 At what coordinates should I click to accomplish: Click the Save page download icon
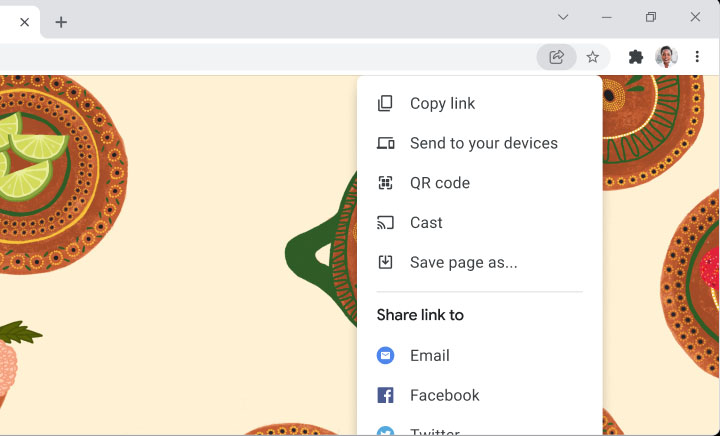385,262
